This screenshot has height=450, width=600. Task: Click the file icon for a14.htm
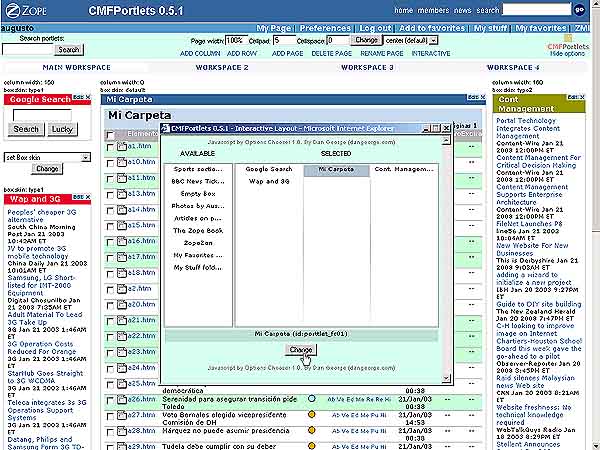tap(122, 210)
